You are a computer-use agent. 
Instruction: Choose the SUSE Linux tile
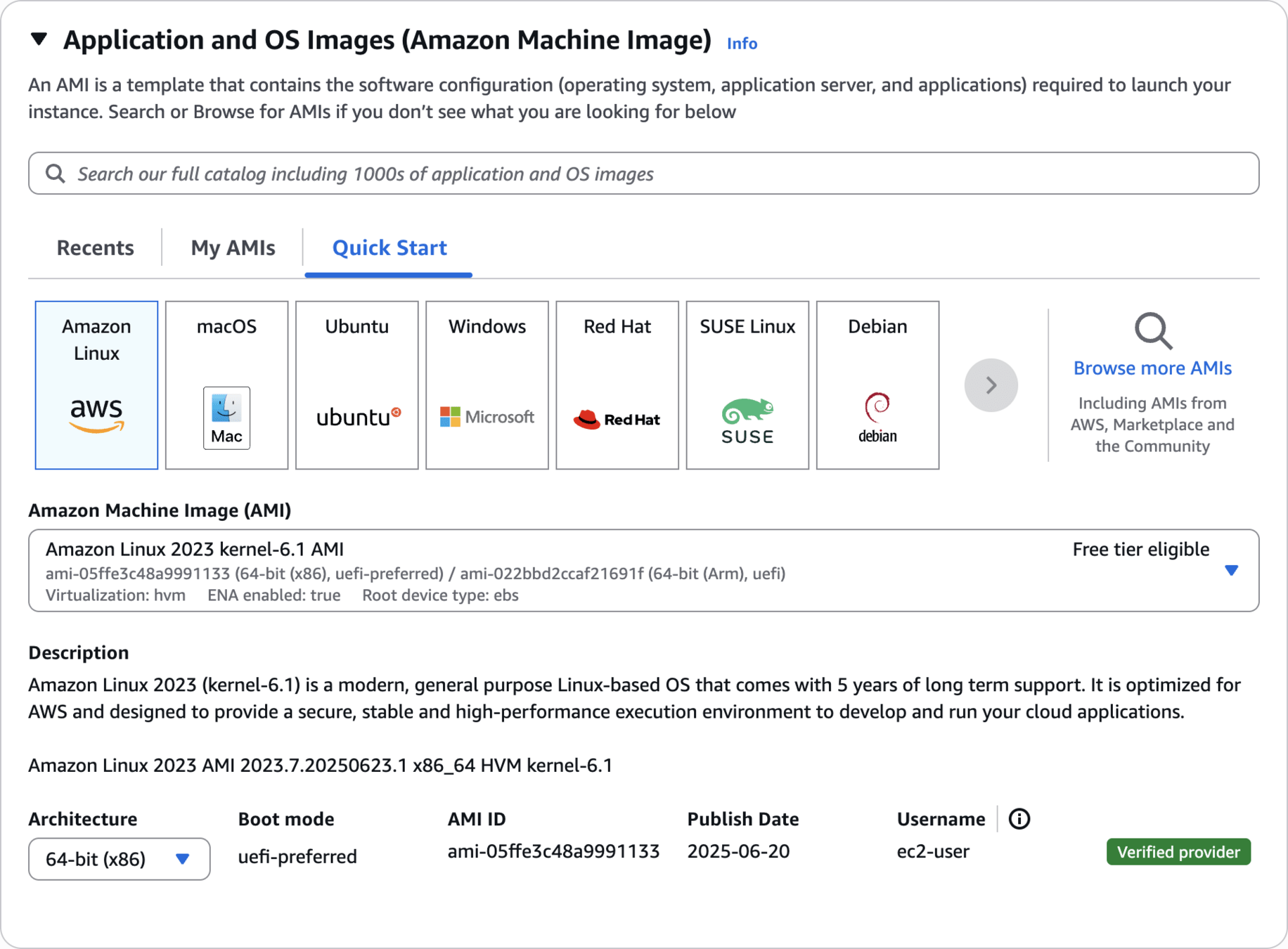[x=747, y=385]
